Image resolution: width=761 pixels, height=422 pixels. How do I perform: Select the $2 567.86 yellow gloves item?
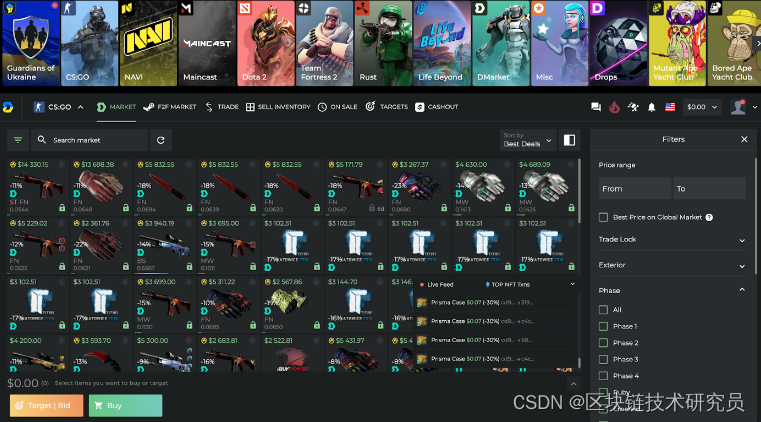292,304
